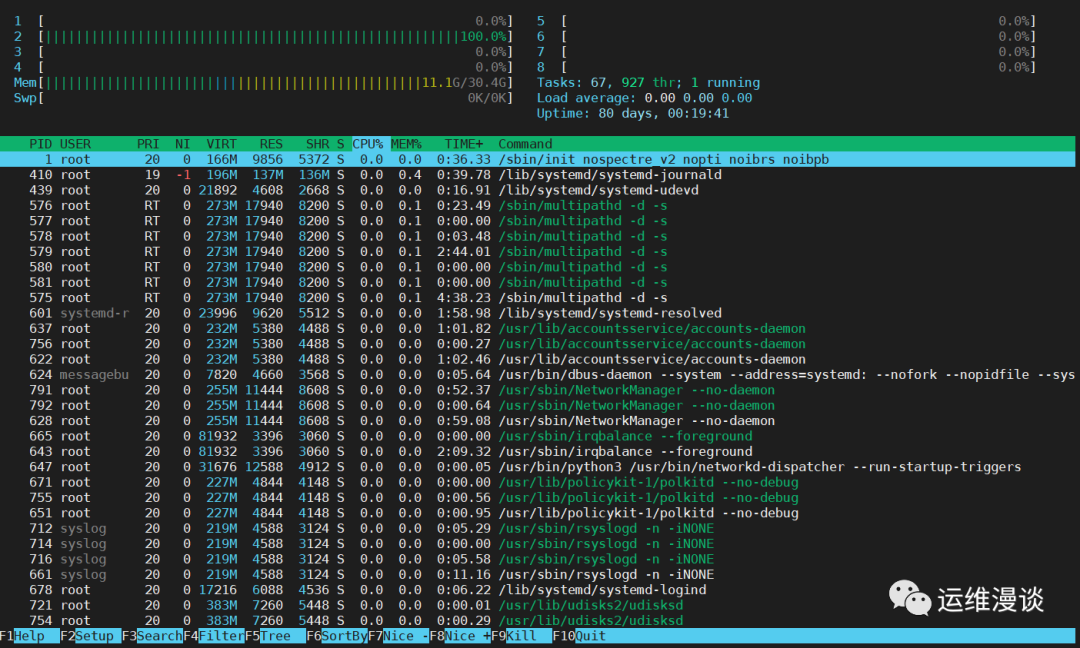The image size is (1080, 648).
Task: Select the PID 716 rsyslogd thread row
Action: pos(537,559)
